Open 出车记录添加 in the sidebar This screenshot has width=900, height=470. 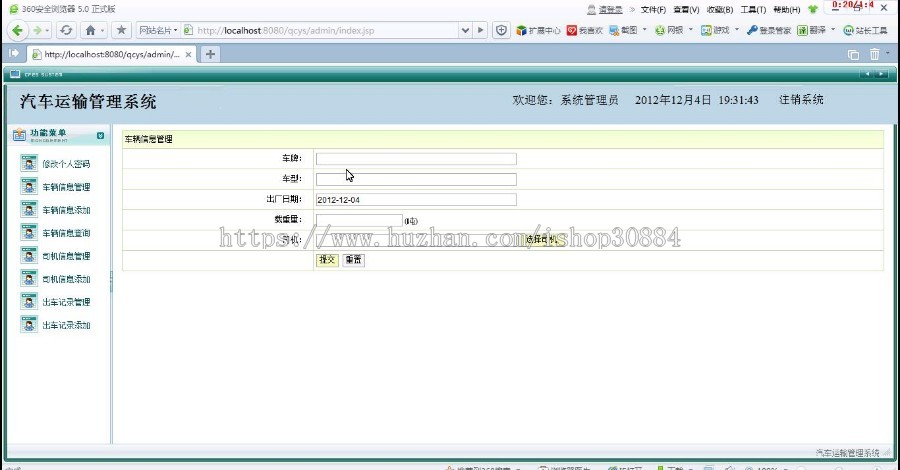(66, 325)
